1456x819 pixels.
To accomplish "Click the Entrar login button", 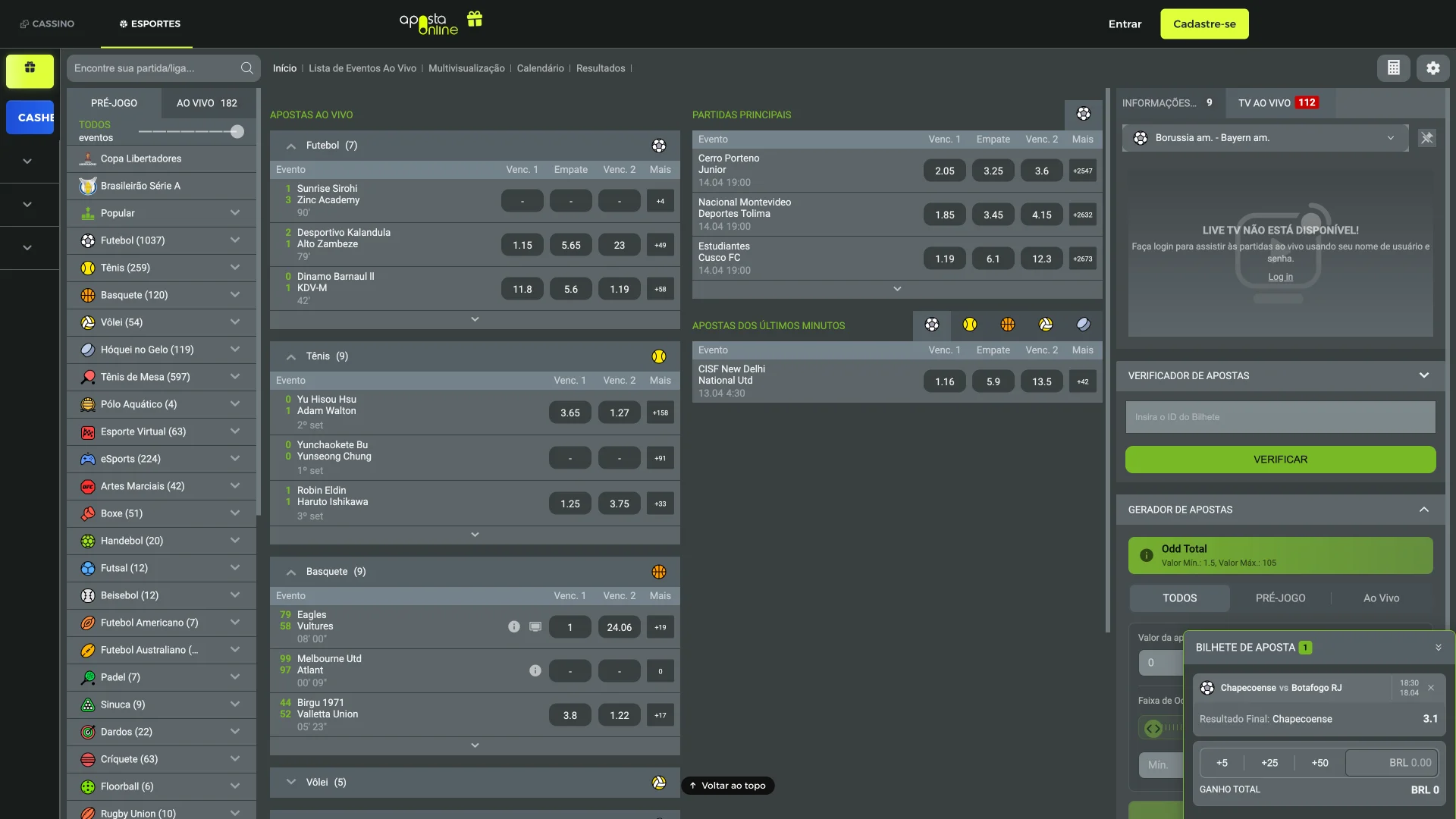I will [1125, 24].
